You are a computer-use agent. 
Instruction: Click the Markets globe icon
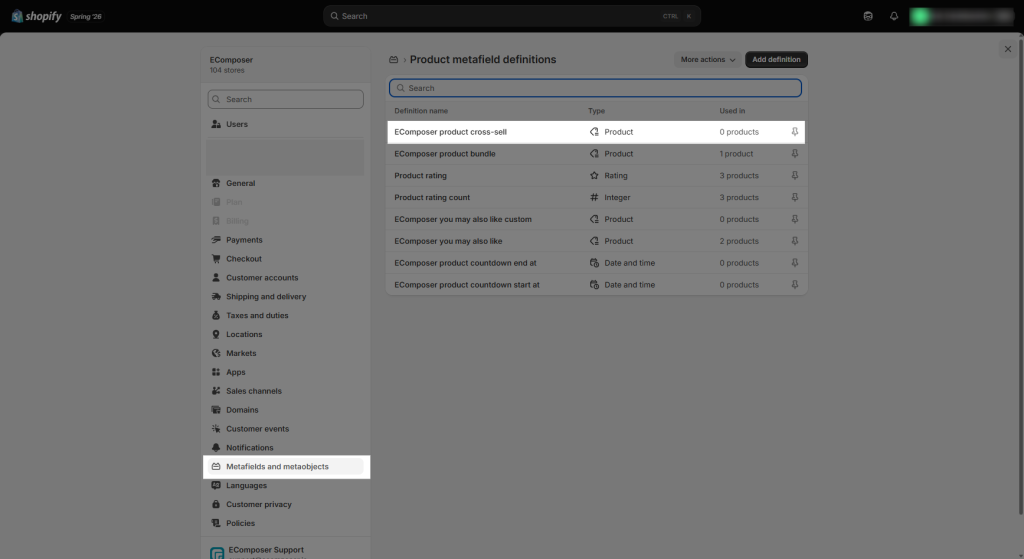216,353
